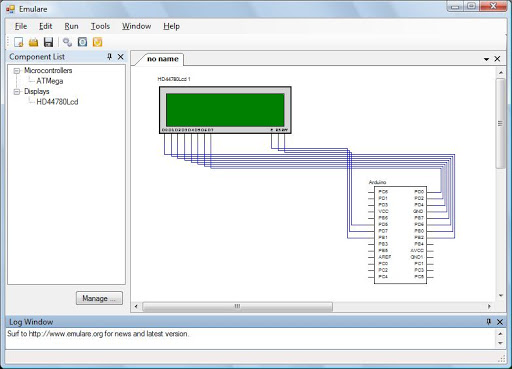Switch to the 'no name' tab

point(162,59)
